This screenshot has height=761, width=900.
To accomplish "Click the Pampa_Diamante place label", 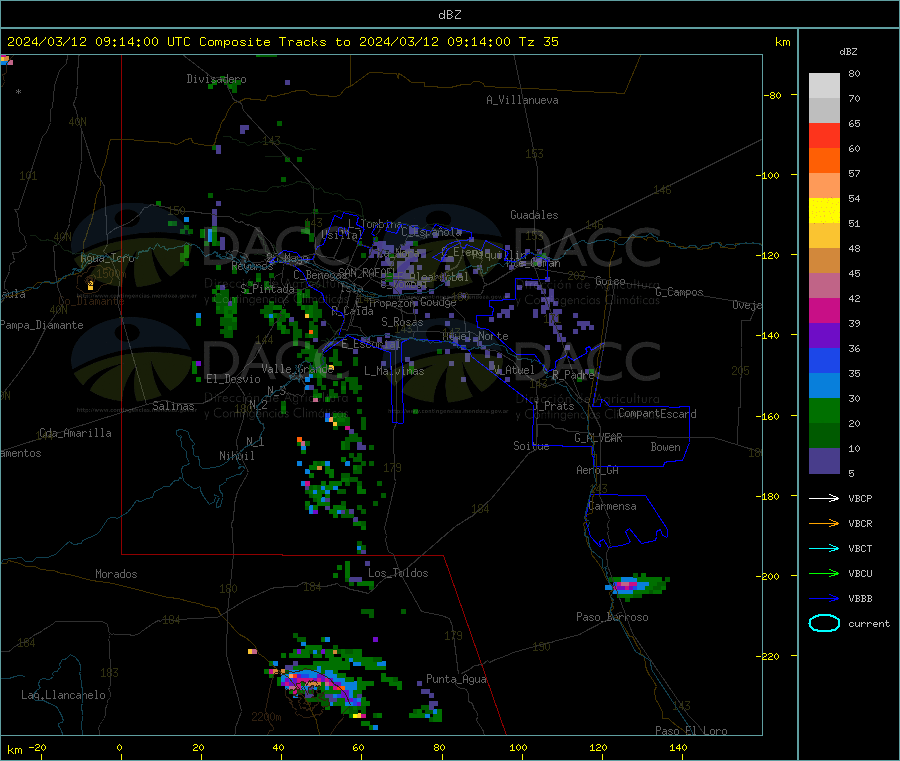I will pos(42,325).
